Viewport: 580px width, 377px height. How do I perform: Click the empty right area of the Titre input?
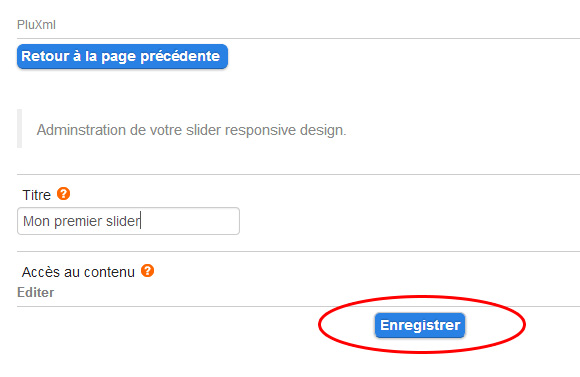click(190, 221)
